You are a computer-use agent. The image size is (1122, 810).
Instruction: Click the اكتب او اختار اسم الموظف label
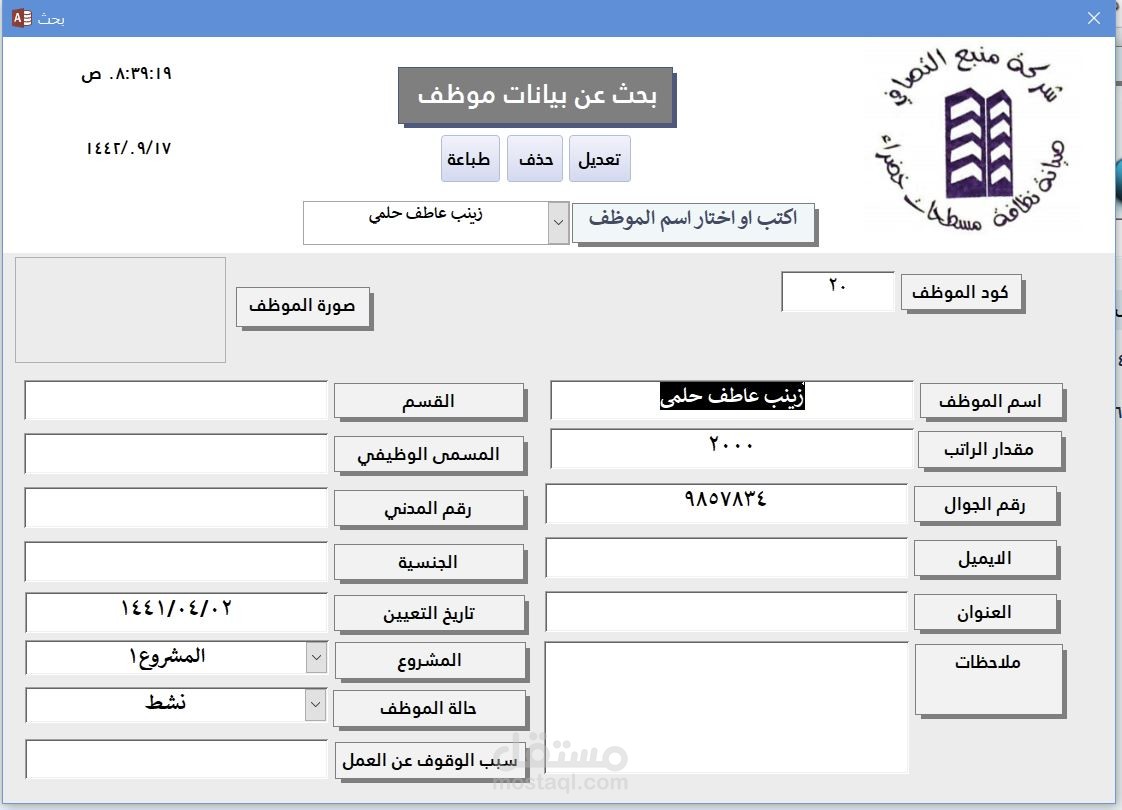click(x=693, y=223)
